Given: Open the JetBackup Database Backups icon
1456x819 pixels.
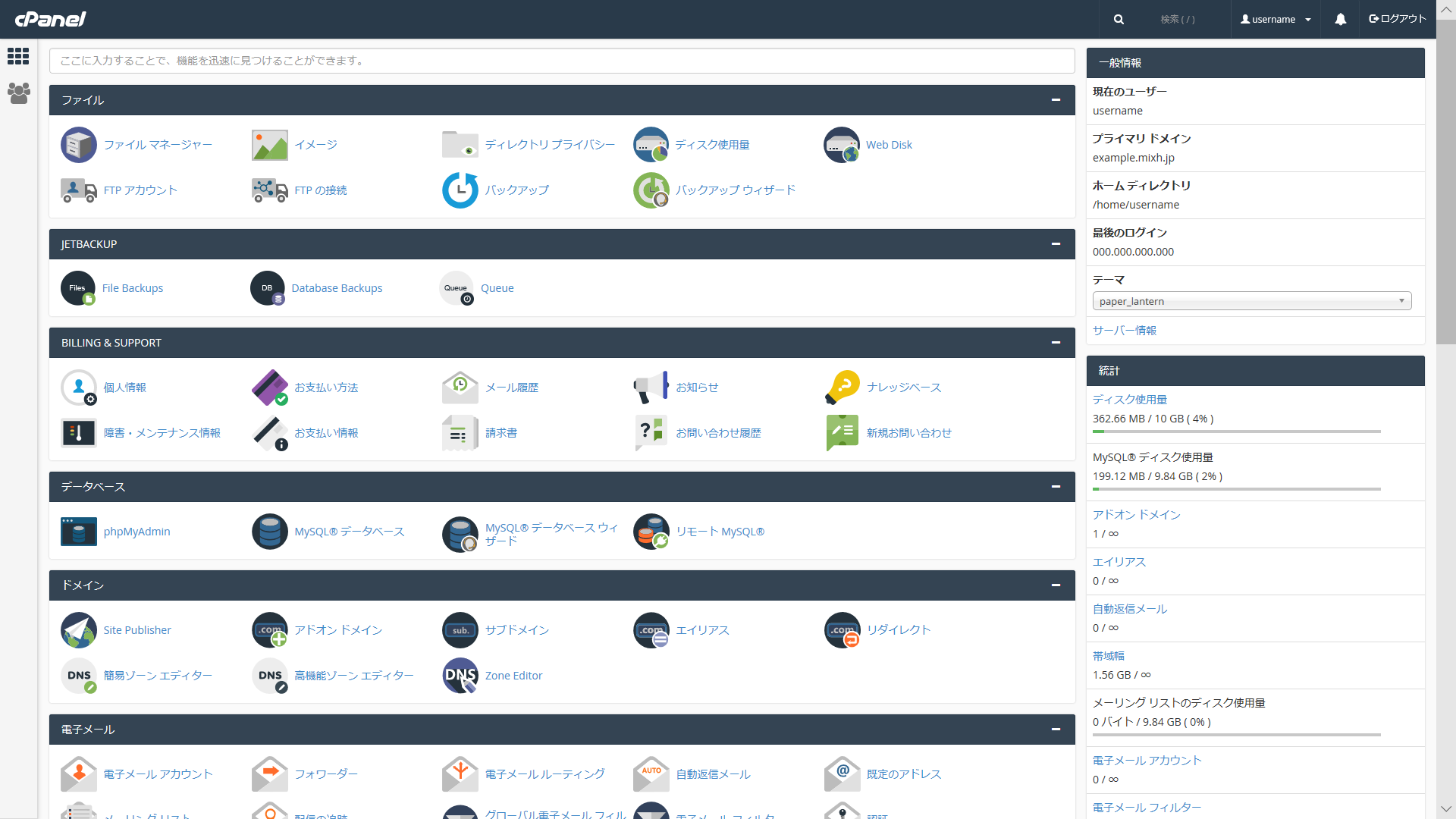Looking at the screenshot, I should coord(268,288).
